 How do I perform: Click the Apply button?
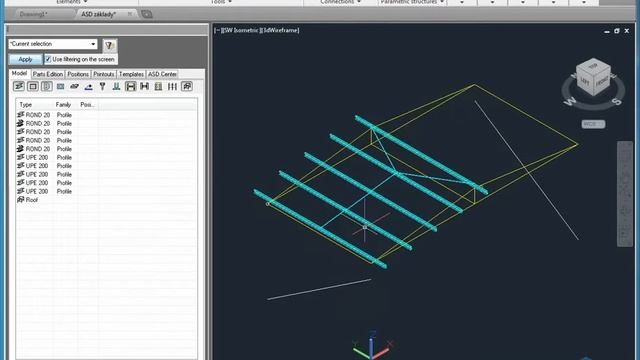click(x=25, y=59)
